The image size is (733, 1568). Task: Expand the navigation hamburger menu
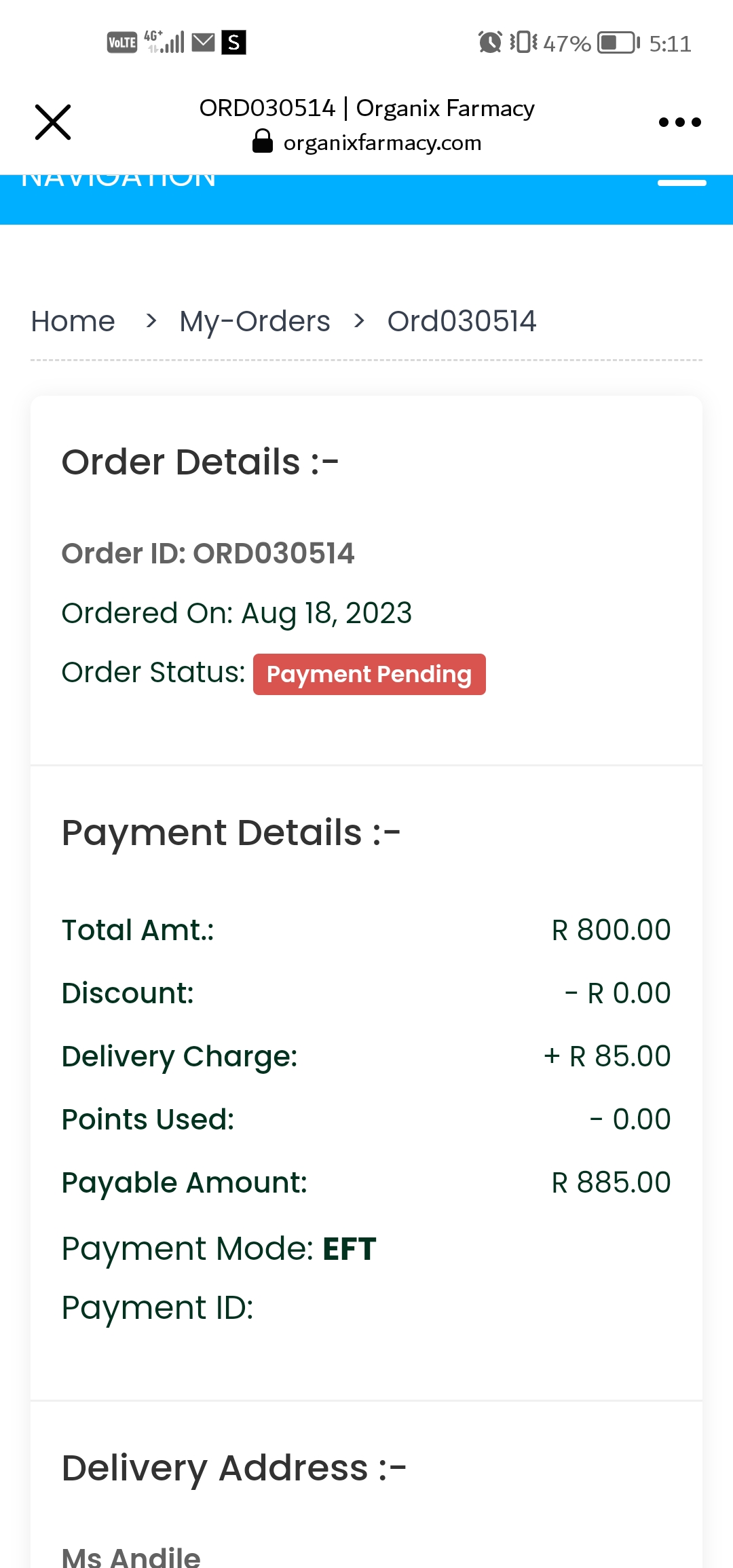[x=682, y=182]
